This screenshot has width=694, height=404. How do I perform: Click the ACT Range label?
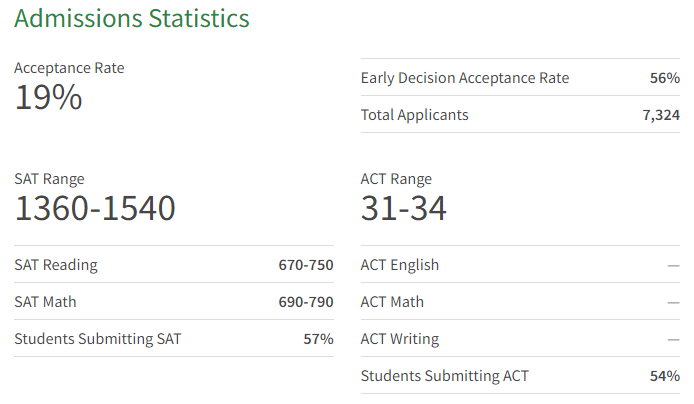(396, 179)
